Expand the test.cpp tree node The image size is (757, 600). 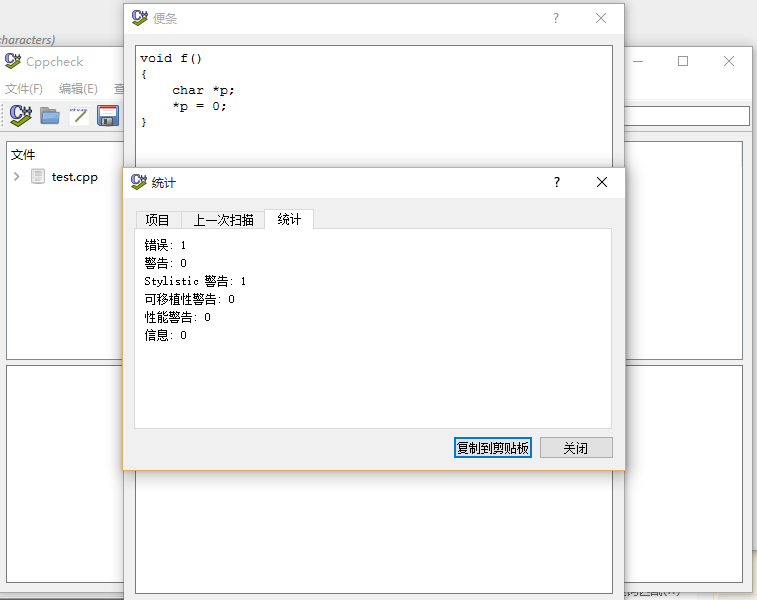(x=17, y=177)
